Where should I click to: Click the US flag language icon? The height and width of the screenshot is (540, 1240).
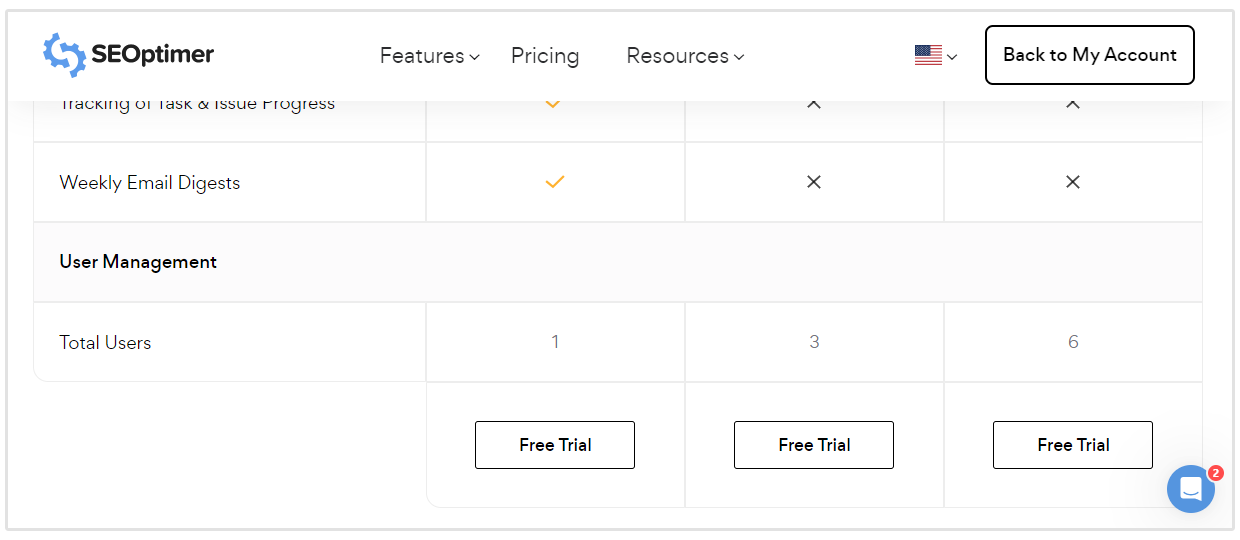click(x=928, y=56)
